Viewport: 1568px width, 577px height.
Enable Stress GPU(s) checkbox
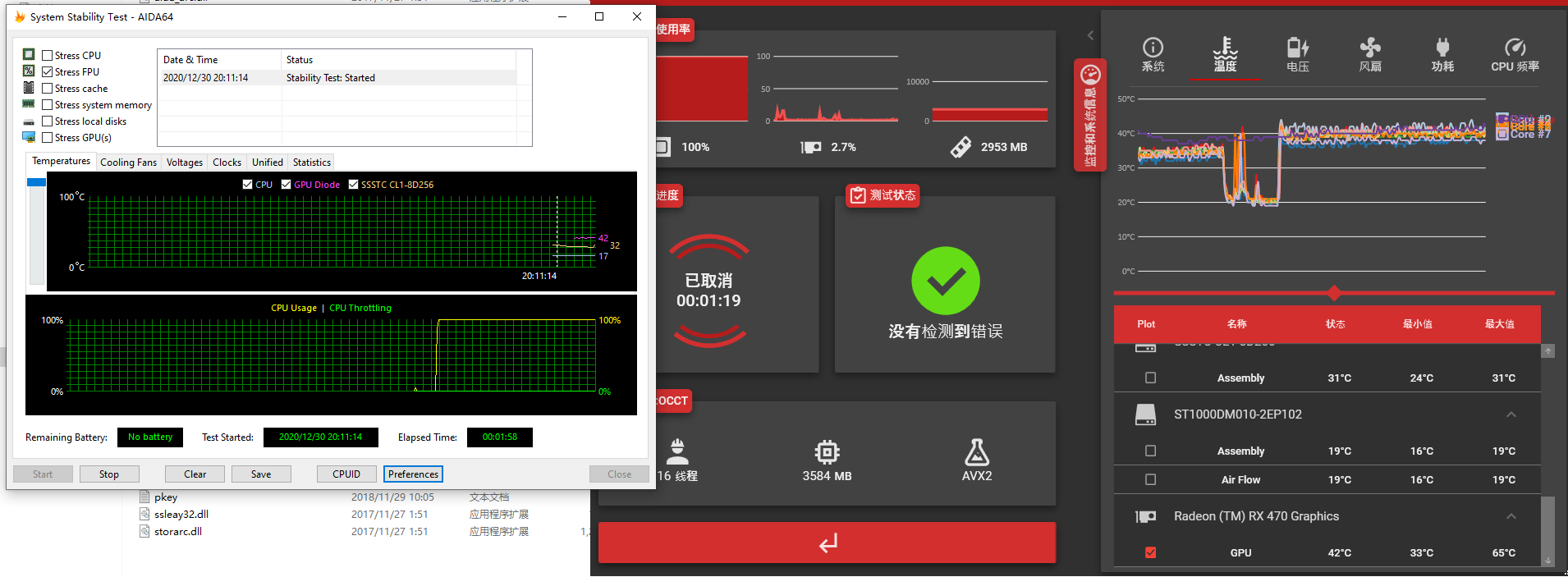click(x=48, y=138)
